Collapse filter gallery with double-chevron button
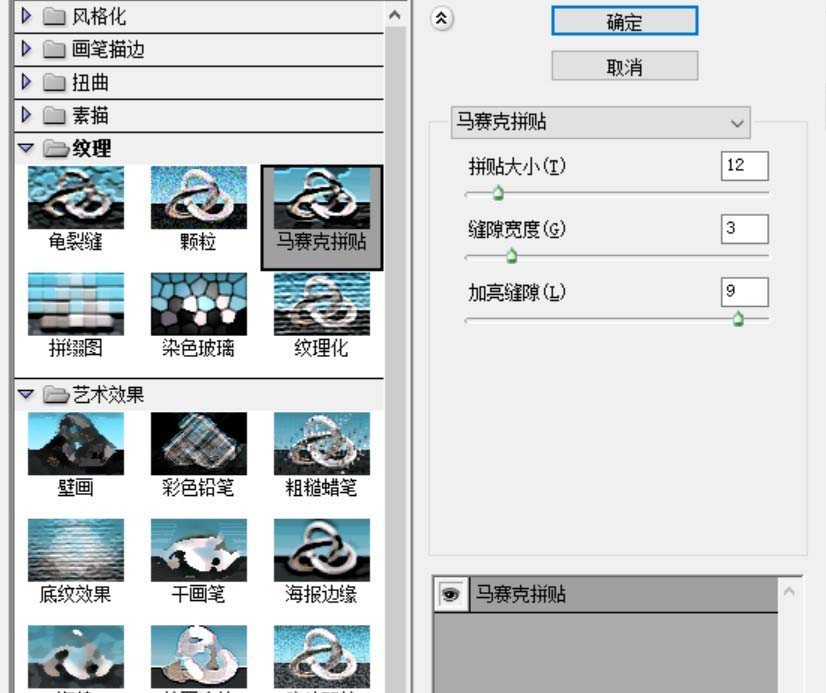This screenshot has width=826, height=693. [441, 18]
